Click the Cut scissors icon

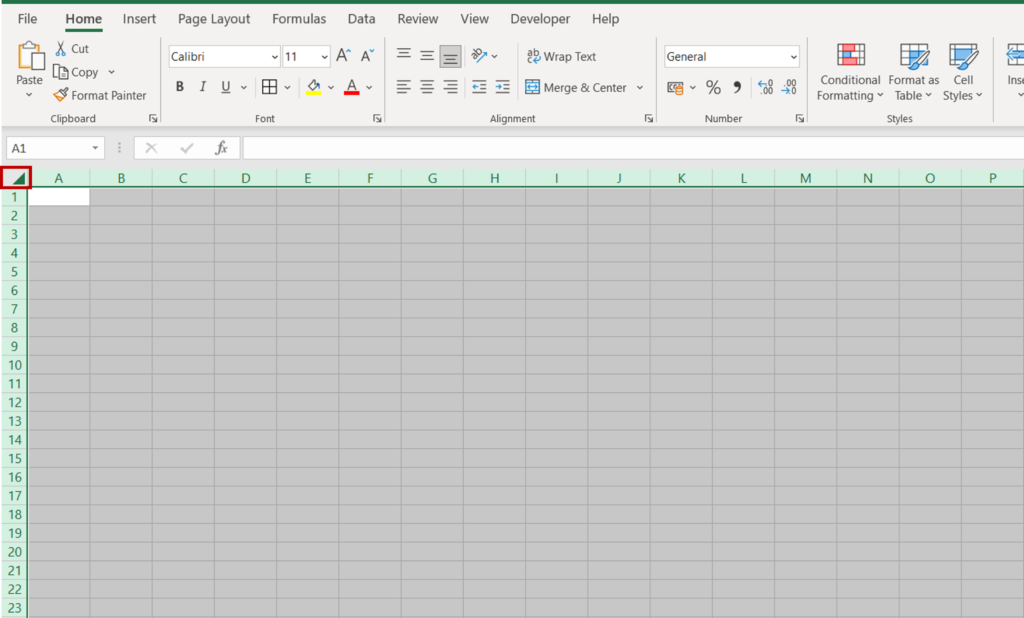[x=61, y=48]
